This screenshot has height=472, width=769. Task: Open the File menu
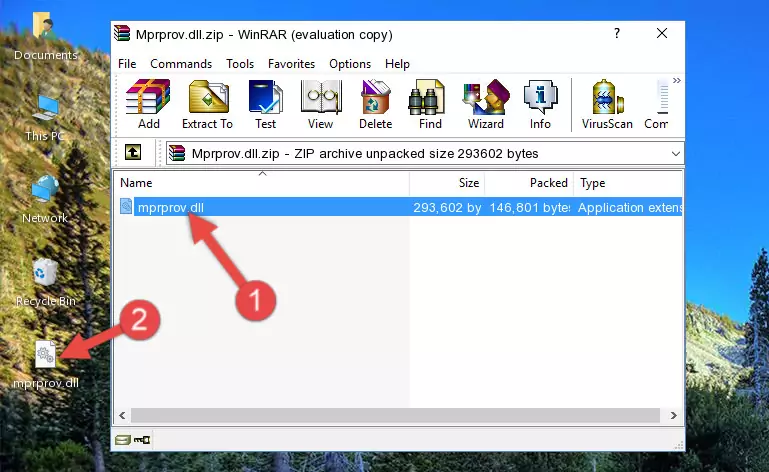(x=127, y=64)
